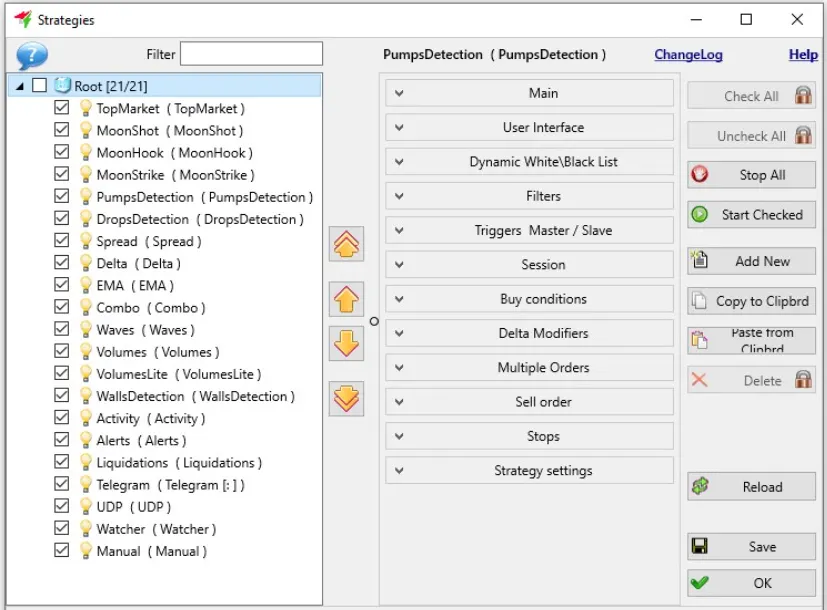The width and height of the screenshot is (827, 610).
Task: Expand the Sell order section
Action: coord(529,402)
